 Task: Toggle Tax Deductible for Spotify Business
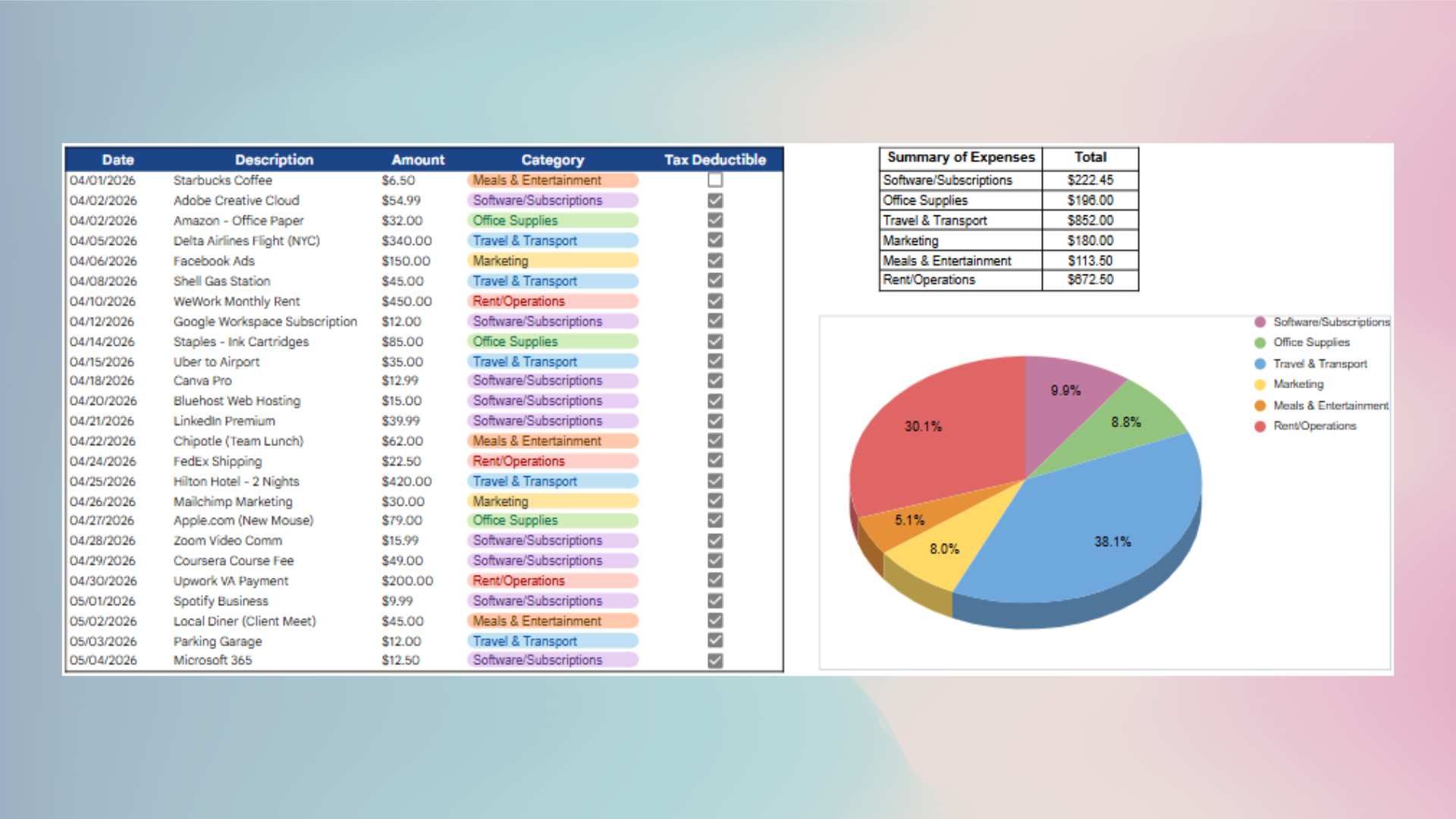[715, 601]
